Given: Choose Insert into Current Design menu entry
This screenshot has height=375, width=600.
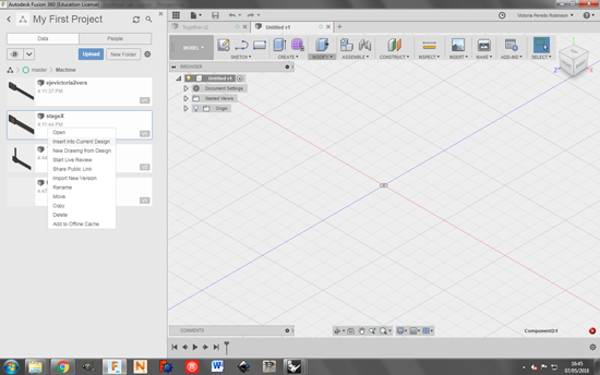Looking at the screenshot, I should pyautogui.click(x=81, y=142).
